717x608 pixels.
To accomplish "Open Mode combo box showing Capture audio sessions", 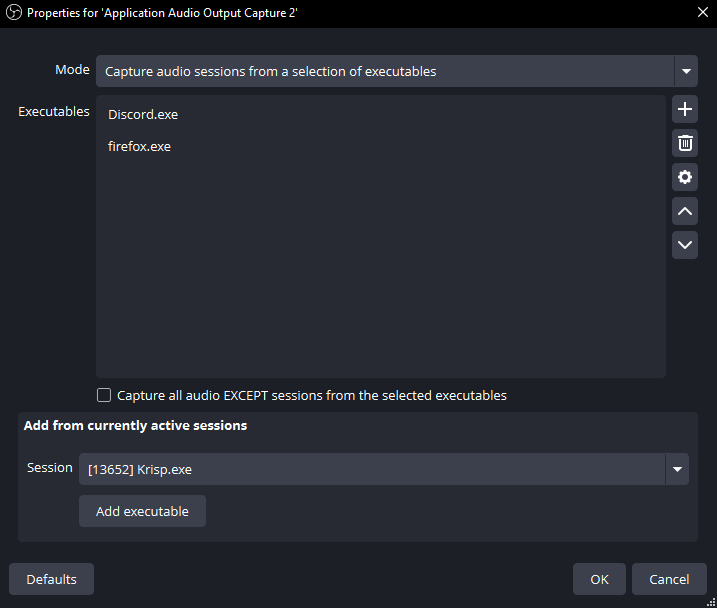I will coord(396,71).
